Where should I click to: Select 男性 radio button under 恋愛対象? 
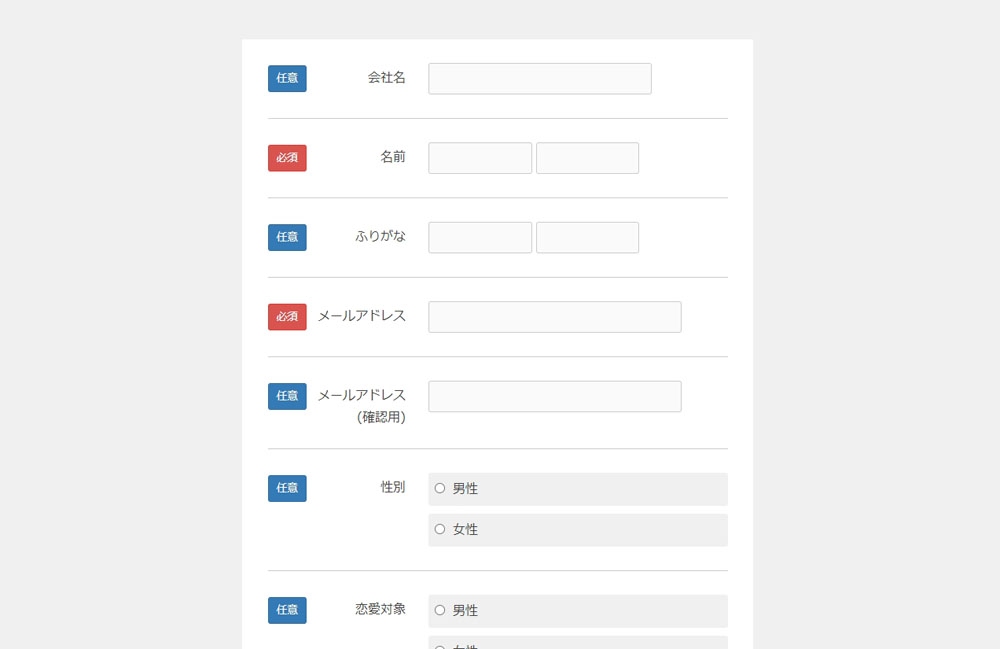pyautogui.click(x=440, y=610)
